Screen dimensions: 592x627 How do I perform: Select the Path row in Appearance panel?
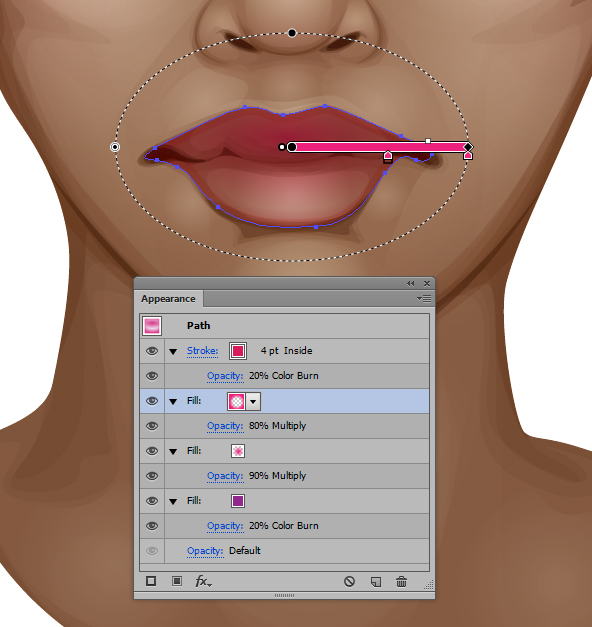tap(284, 325)
